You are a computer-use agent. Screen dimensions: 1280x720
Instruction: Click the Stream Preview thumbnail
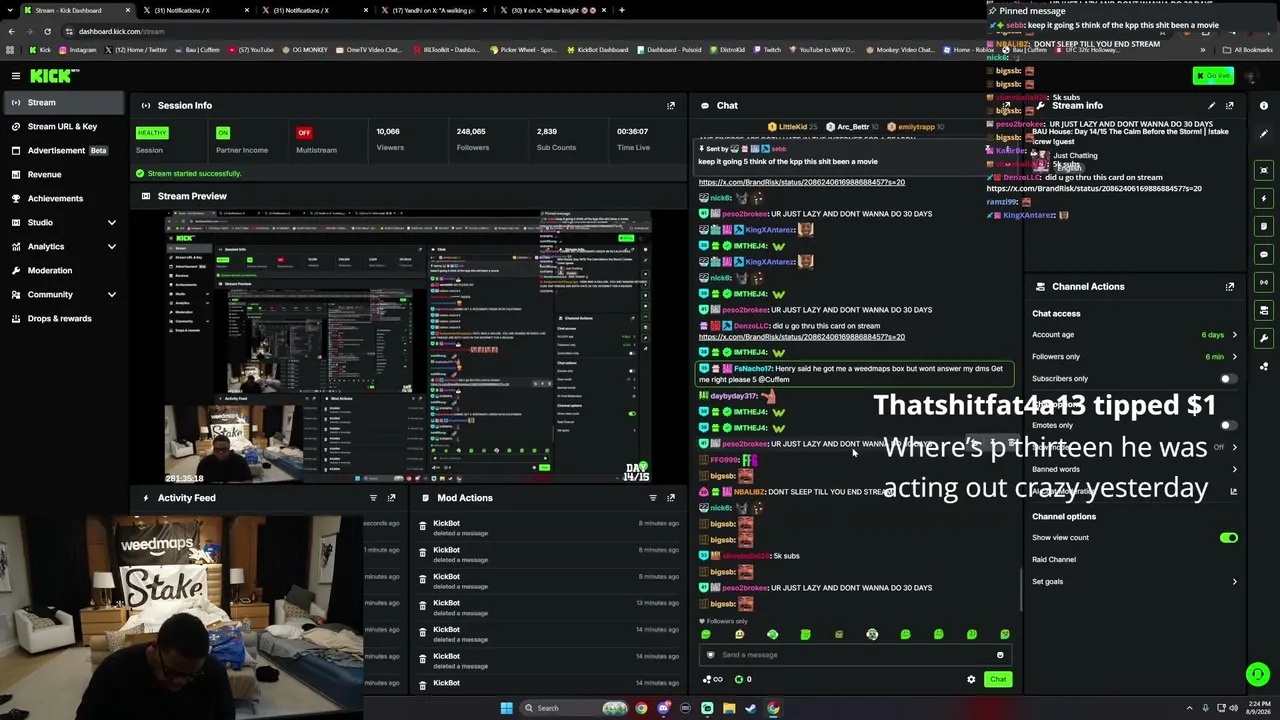pos(408,347)
